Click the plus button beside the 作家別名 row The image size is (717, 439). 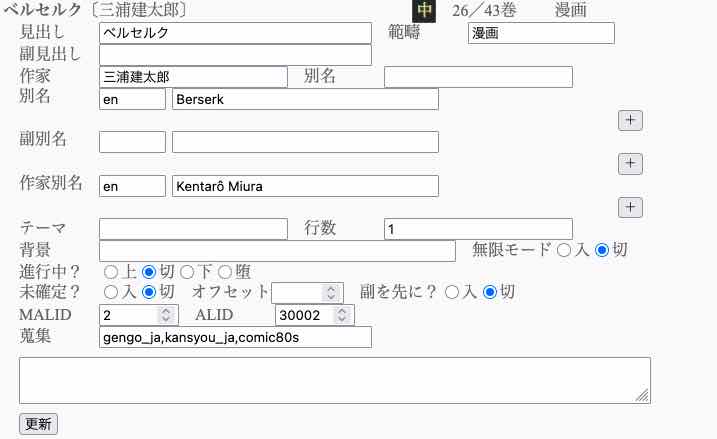[630, 207]
